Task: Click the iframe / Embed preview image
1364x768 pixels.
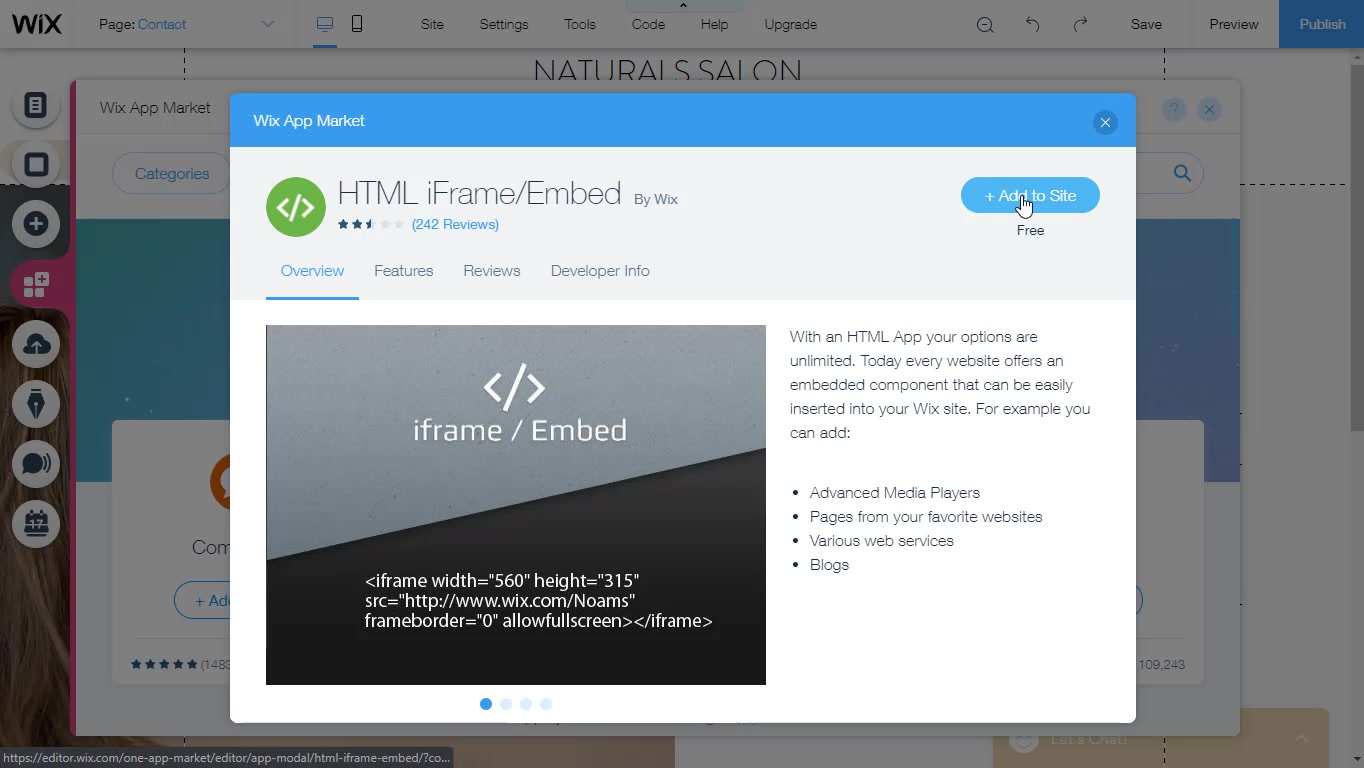Action: pyautogui.click(x=515, y=504)
